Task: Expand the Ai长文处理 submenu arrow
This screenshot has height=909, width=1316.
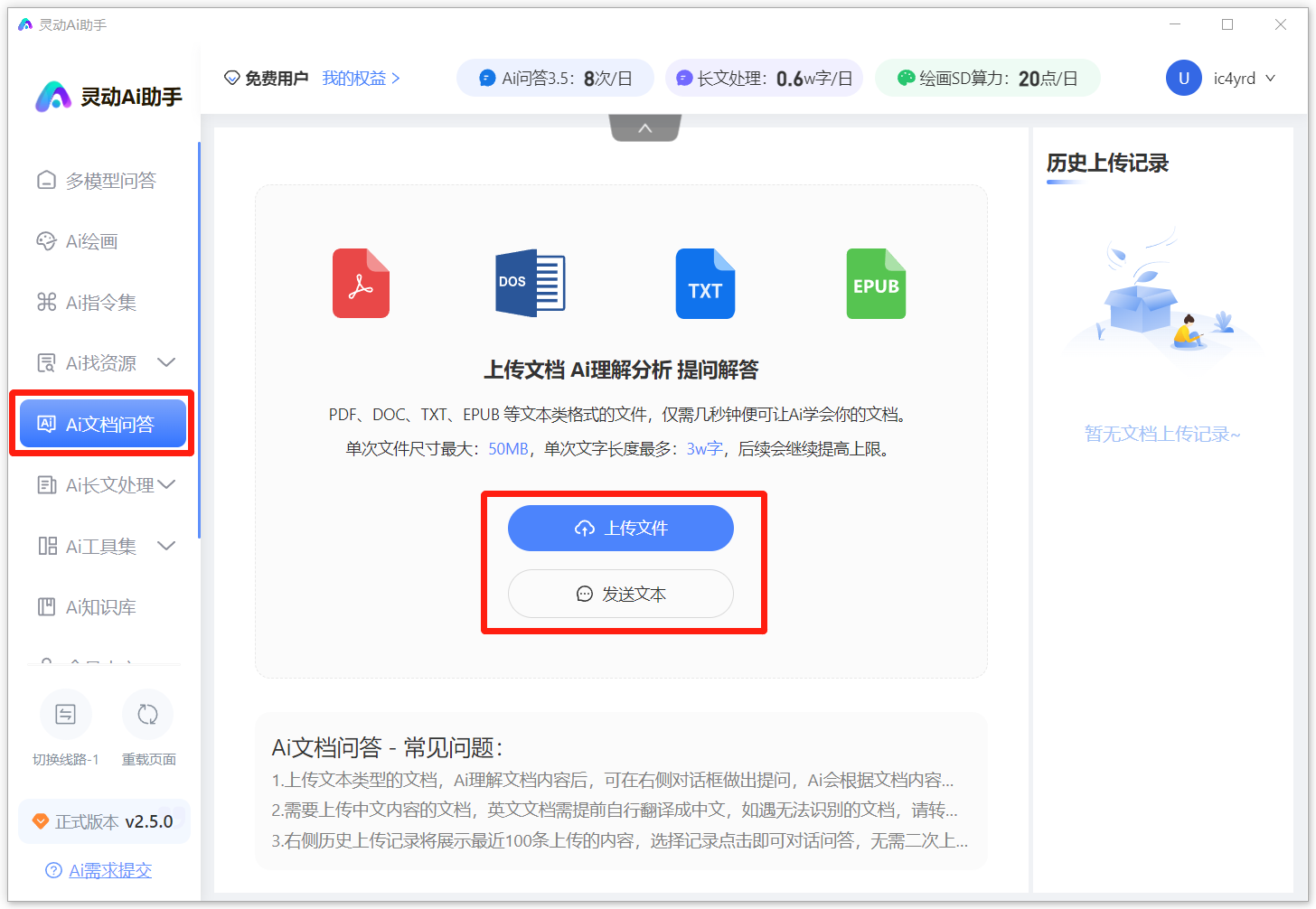Action: (x=166, y=485)
